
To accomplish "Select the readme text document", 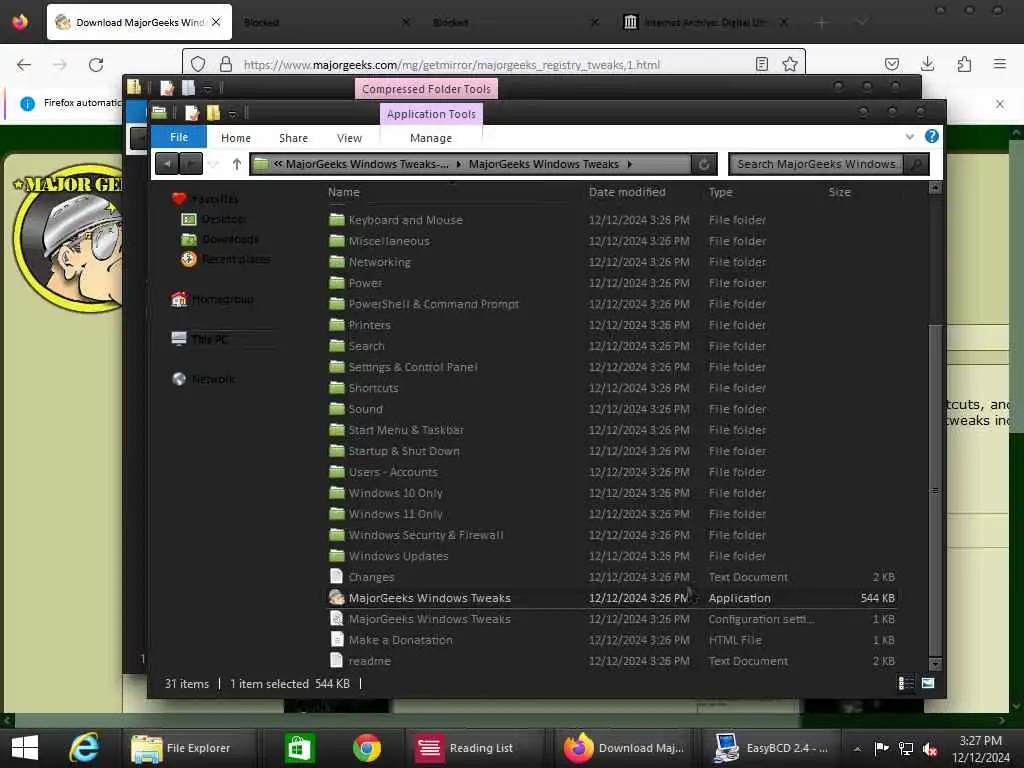I will coord(369,661).
